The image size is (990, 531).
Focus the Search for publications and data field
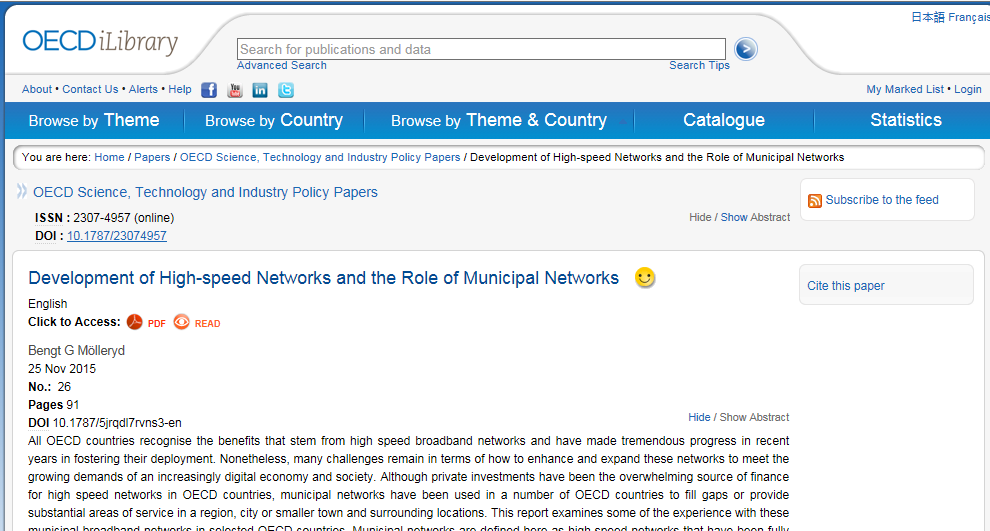pos(481,49)
